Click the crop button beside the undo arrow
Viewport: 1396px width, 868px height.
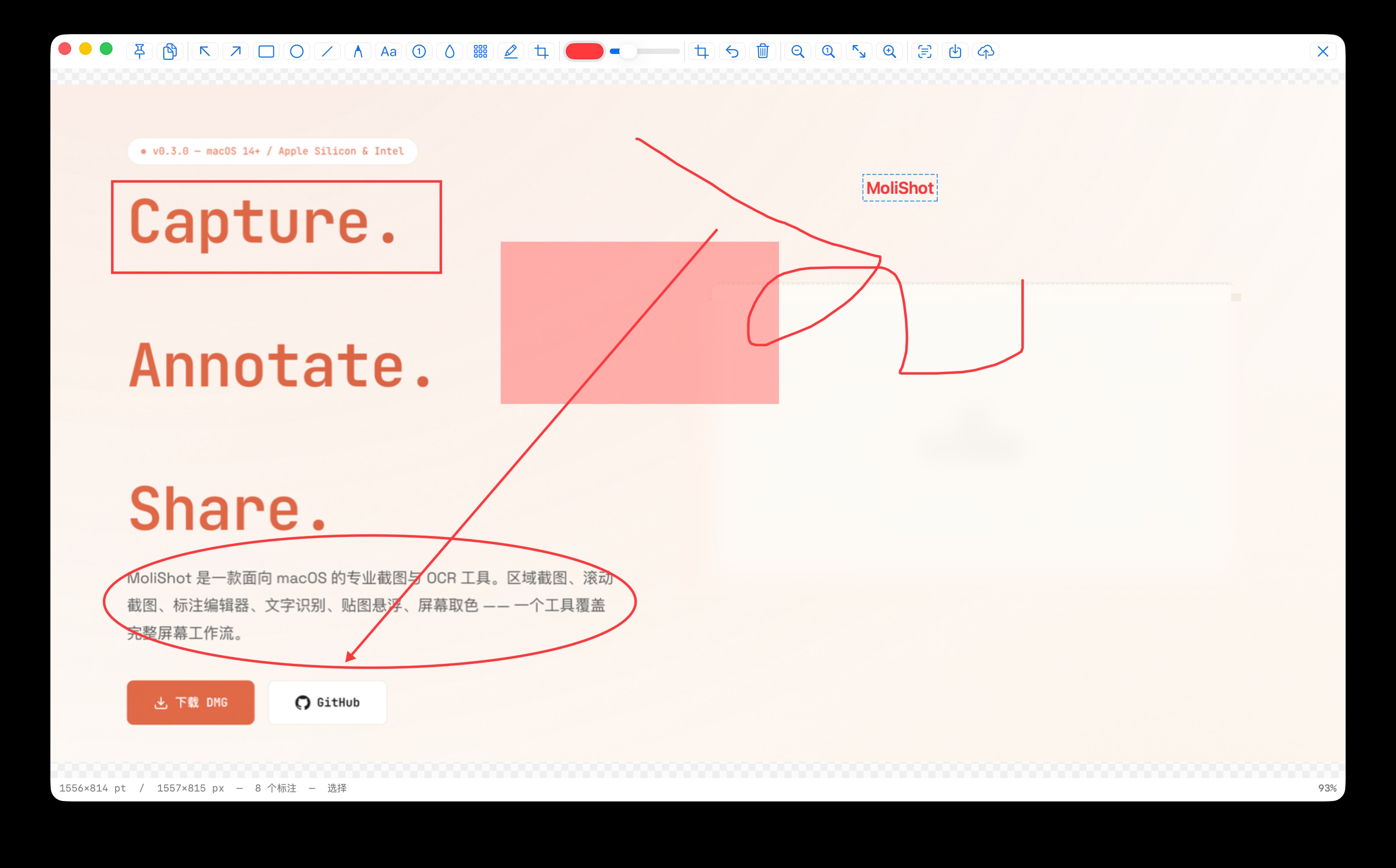click(702, 52)
